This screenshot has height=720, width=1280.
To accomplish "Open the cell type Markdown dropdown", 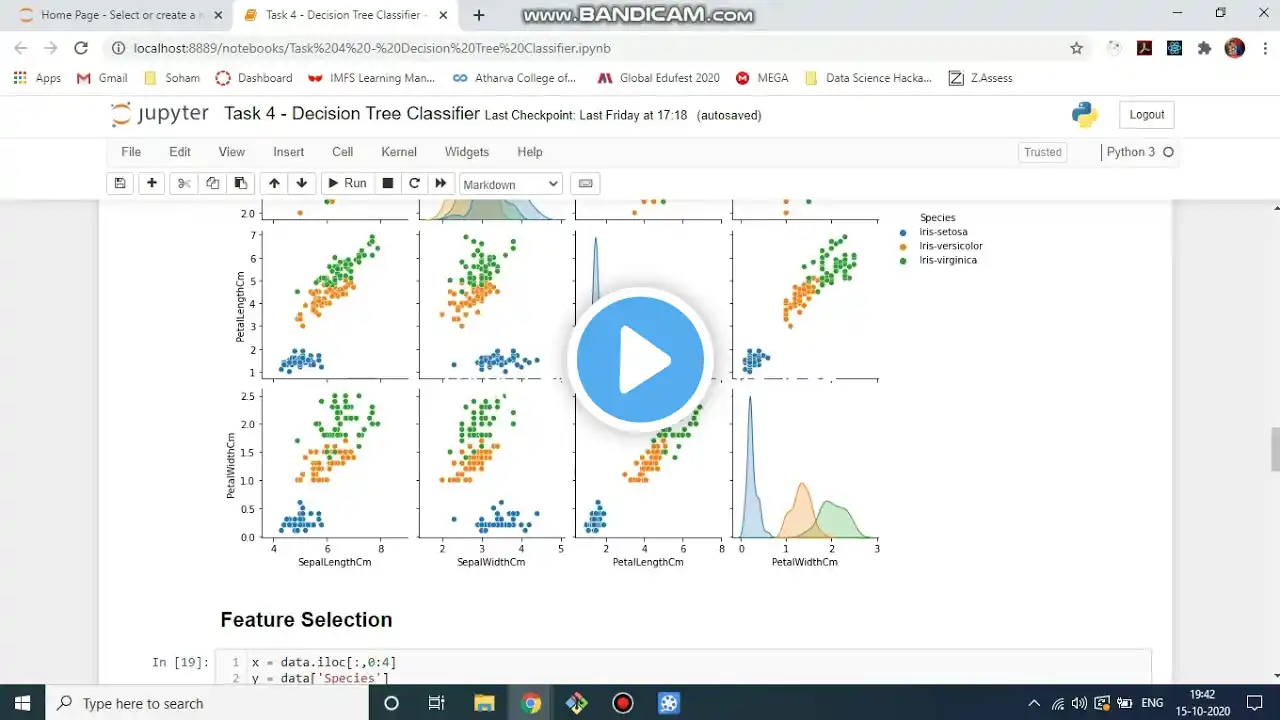I will click(x=511, y=184).
